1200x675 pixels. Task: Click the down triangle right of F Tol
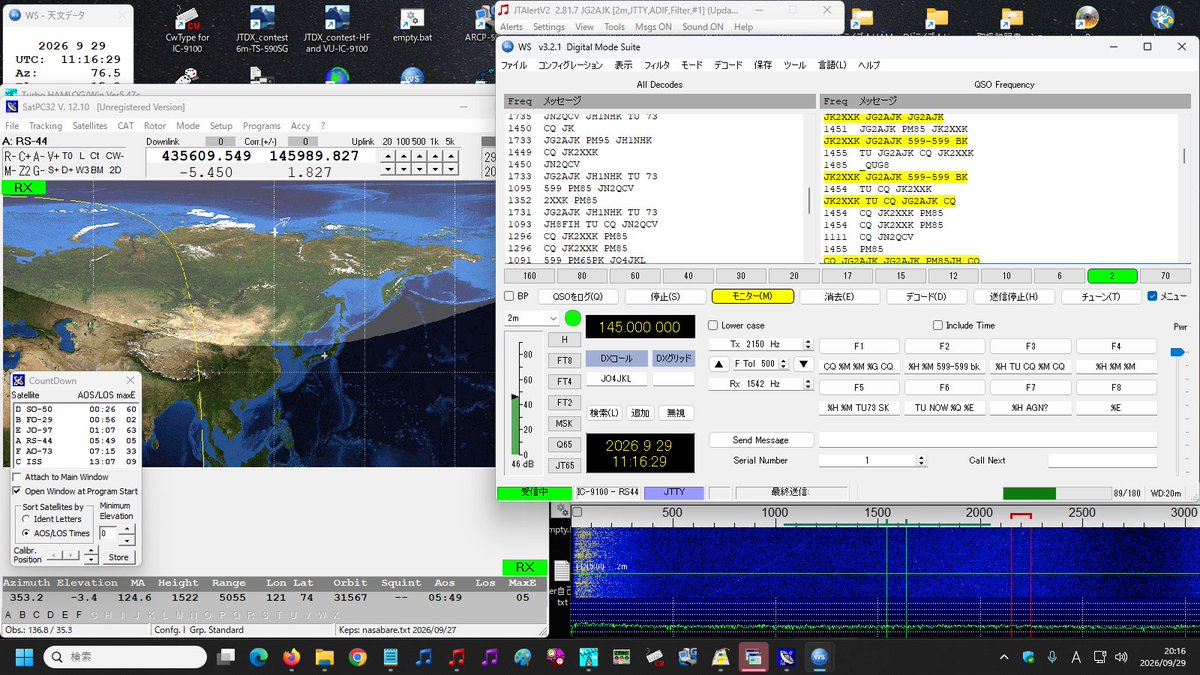[803, 364]
